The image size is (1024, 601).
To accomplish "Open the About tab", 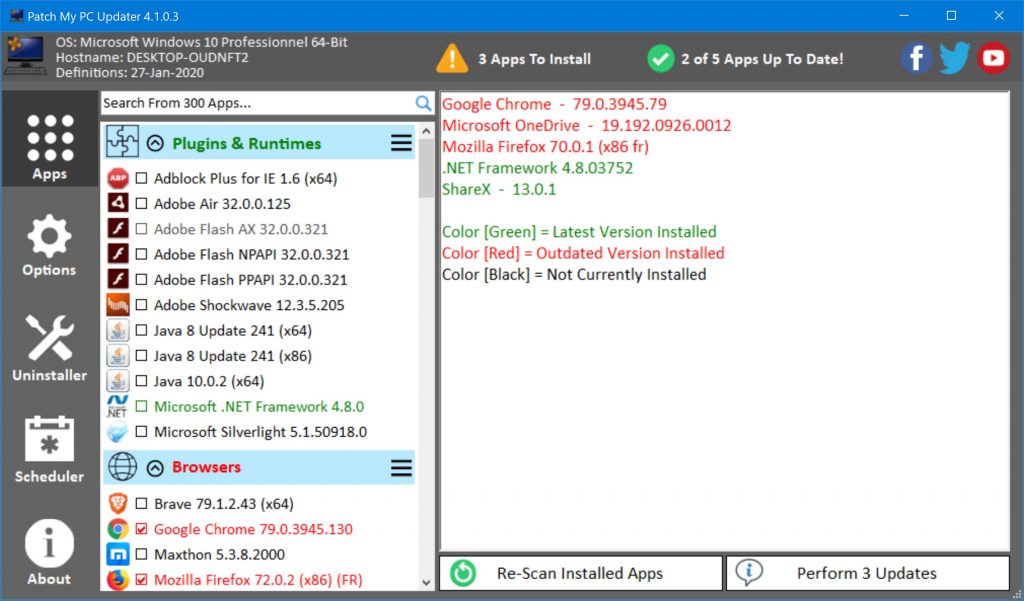I will click(50, 552).
